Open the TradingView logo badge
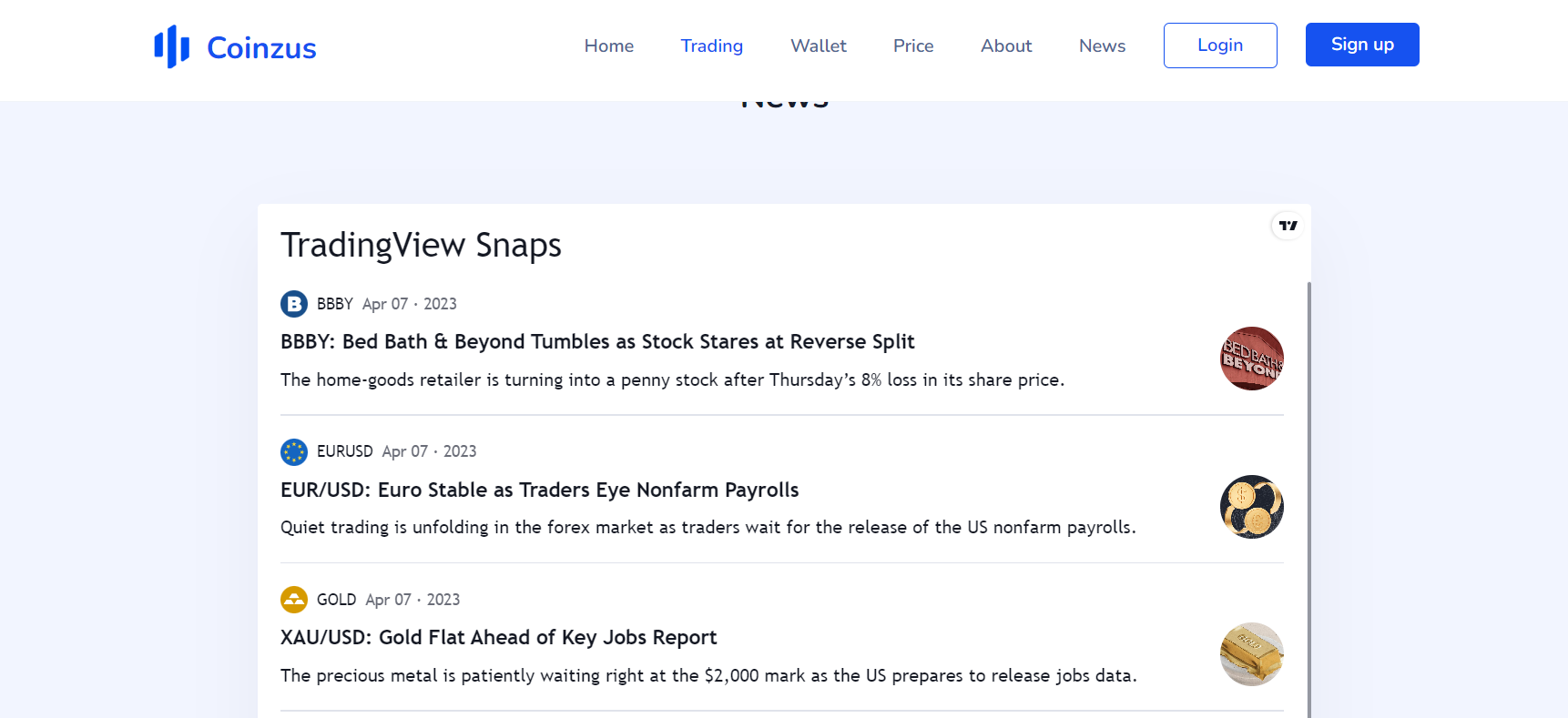This screenshot has height=718, width=1568. click(1288, 226)
